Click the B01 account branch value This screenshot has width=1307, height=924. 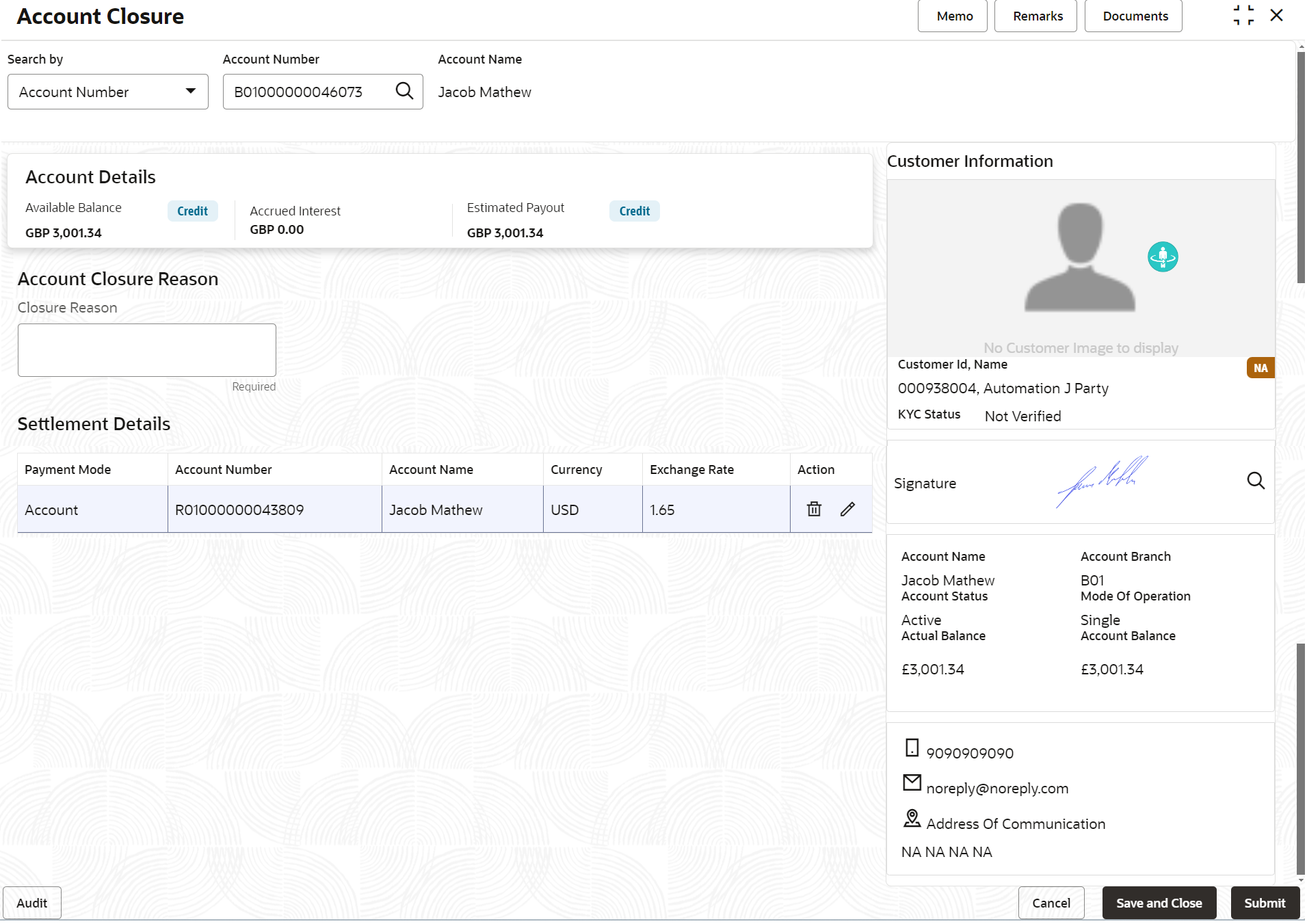[x=1092, y=580]
